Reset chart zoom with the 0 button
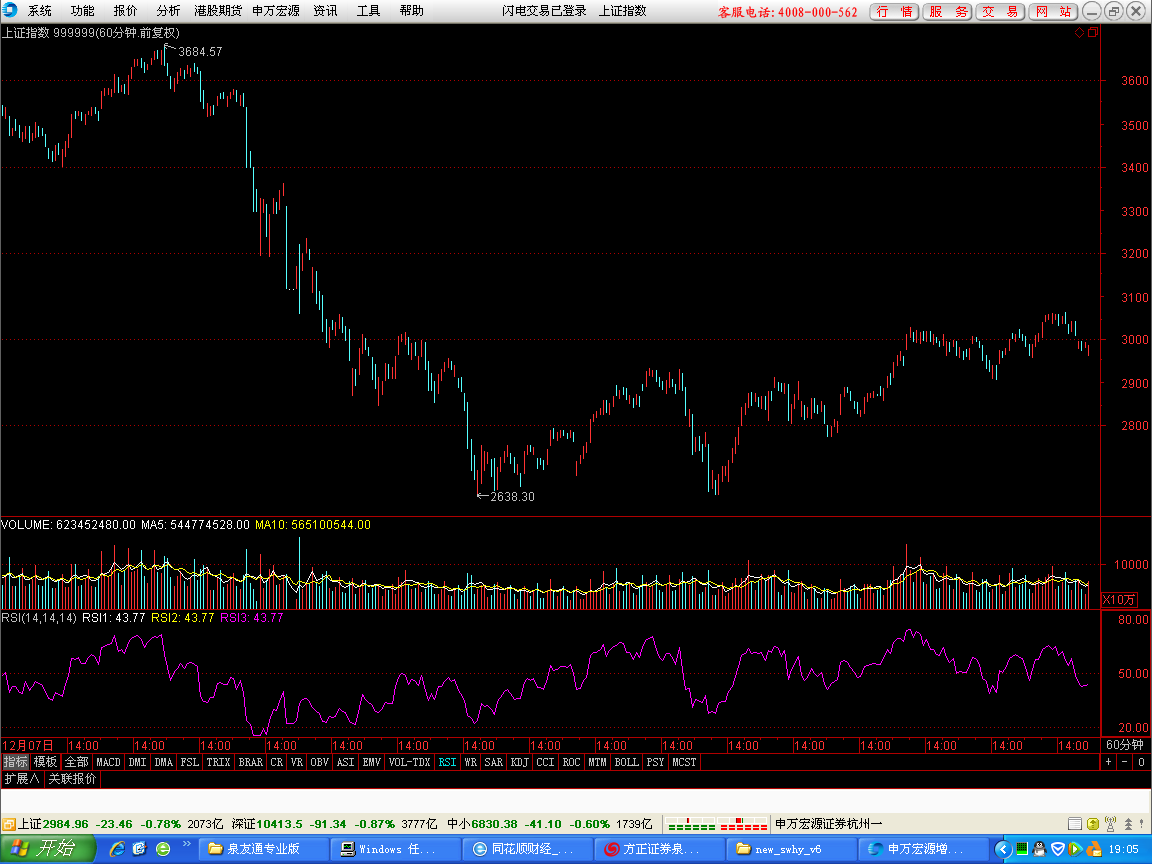1152x864 pixels. (1142, 762)
